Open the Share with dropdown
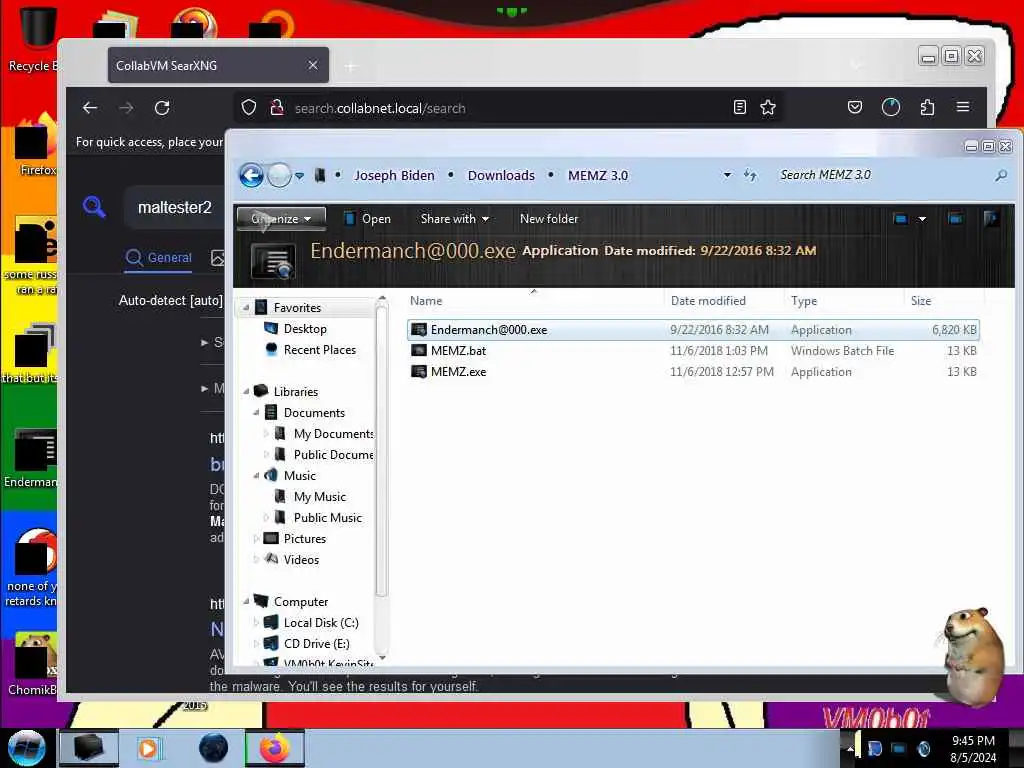 coord(455,219)
